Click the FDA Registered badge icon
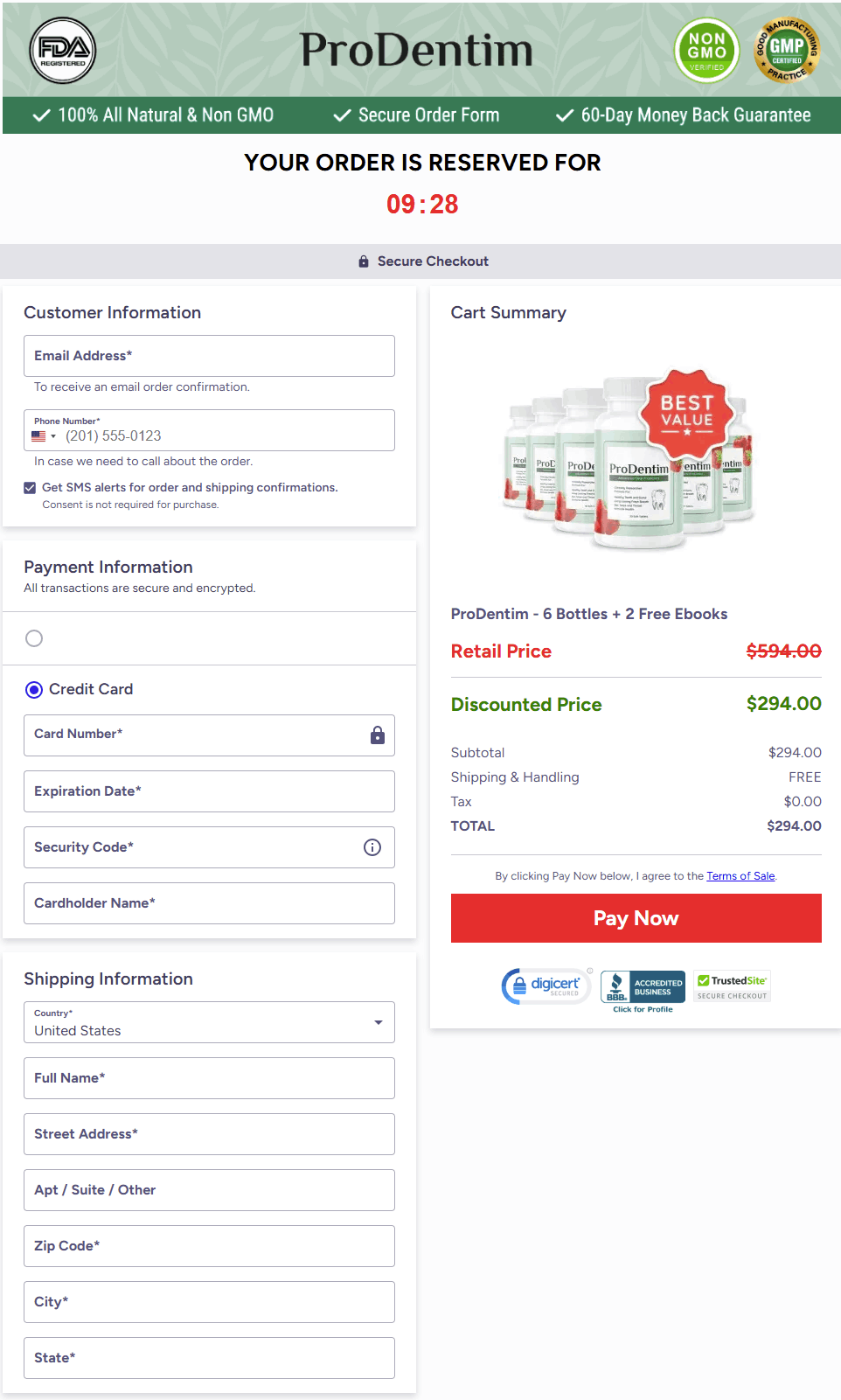This screenshot has height=1400, width=841. [63, 51]
